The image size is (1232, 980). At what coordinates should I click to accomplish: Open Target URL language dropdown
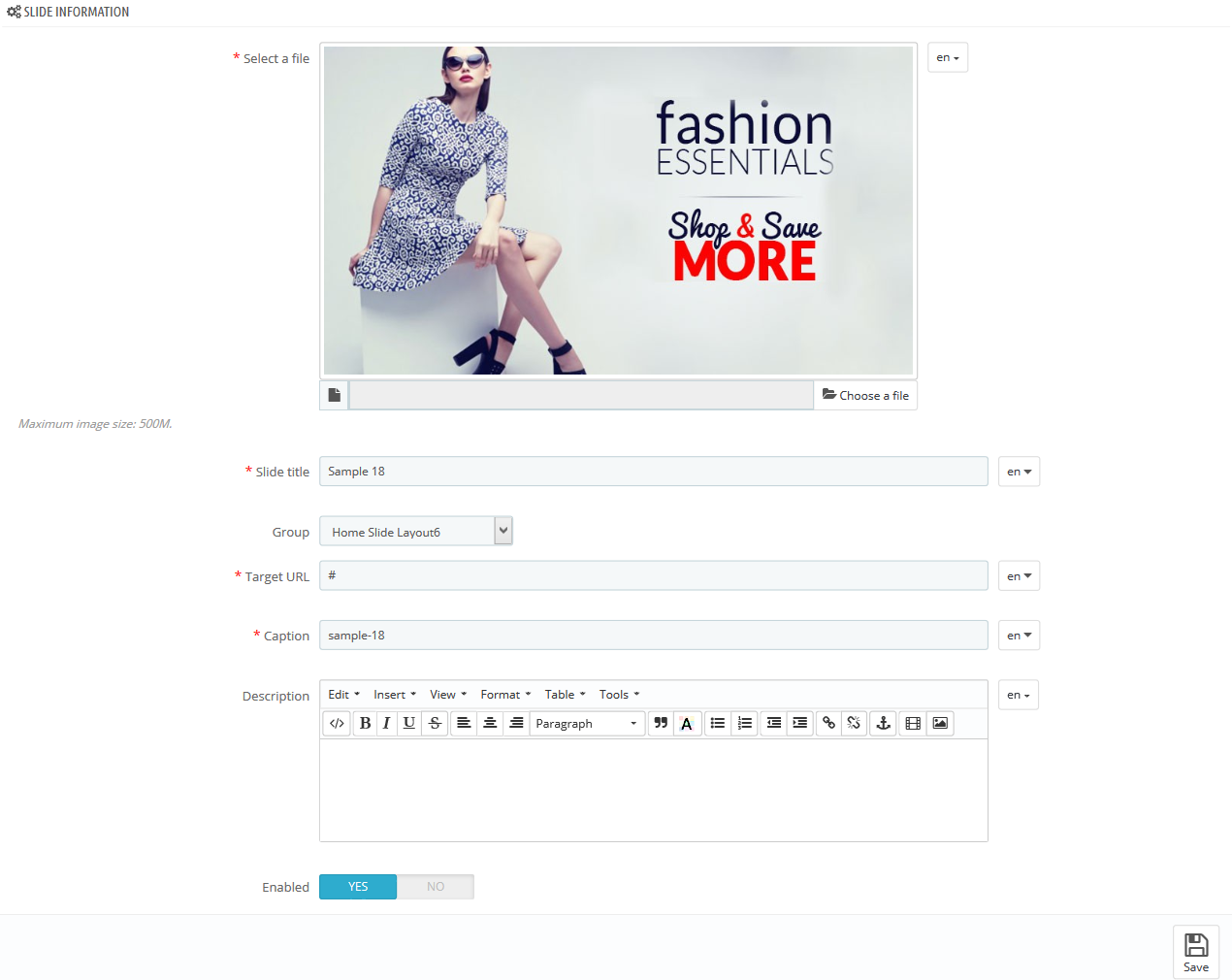coord(1019,576)
